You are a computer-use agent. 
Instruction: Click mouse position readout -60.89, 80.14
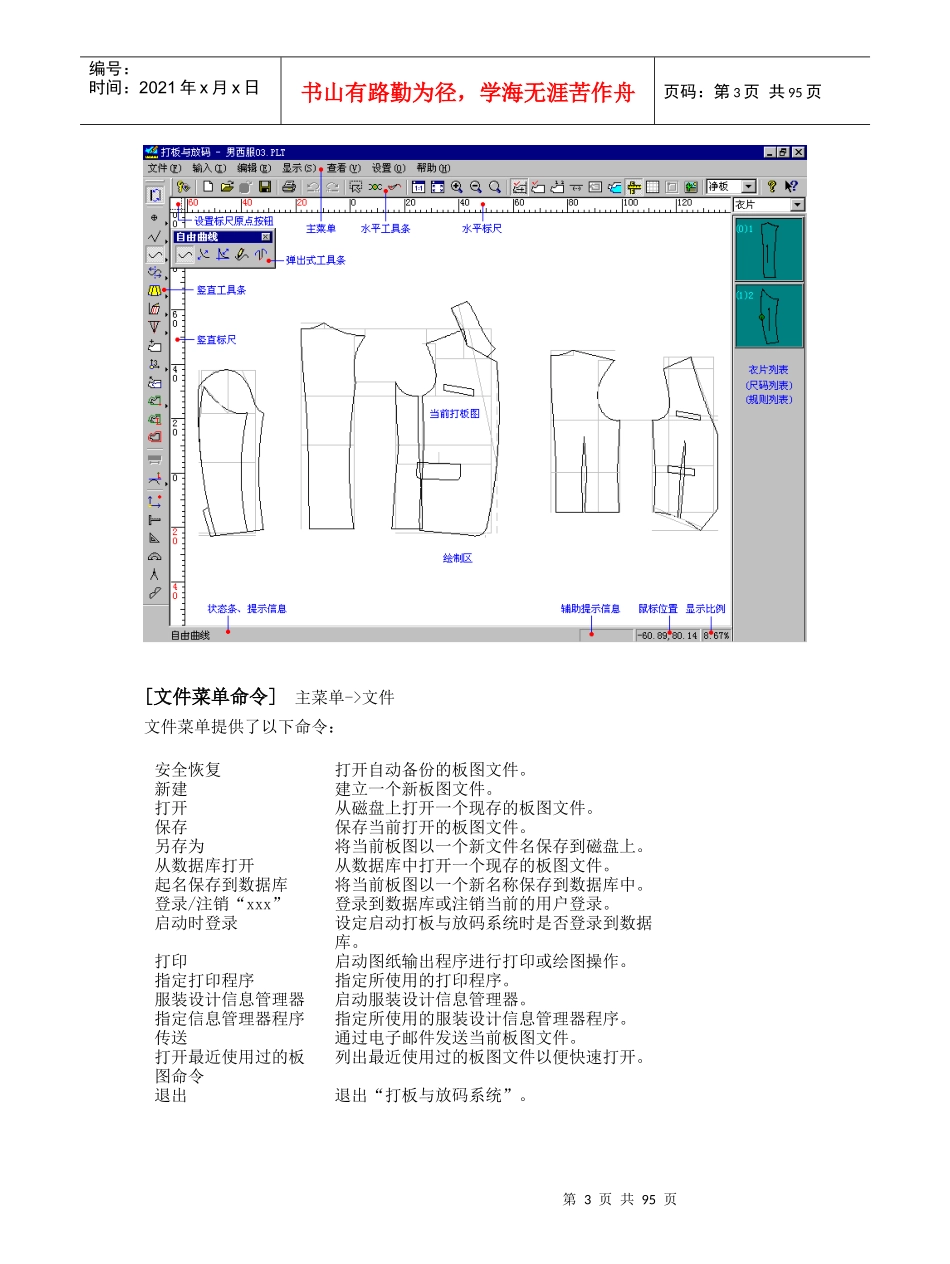tap(667, 635)
